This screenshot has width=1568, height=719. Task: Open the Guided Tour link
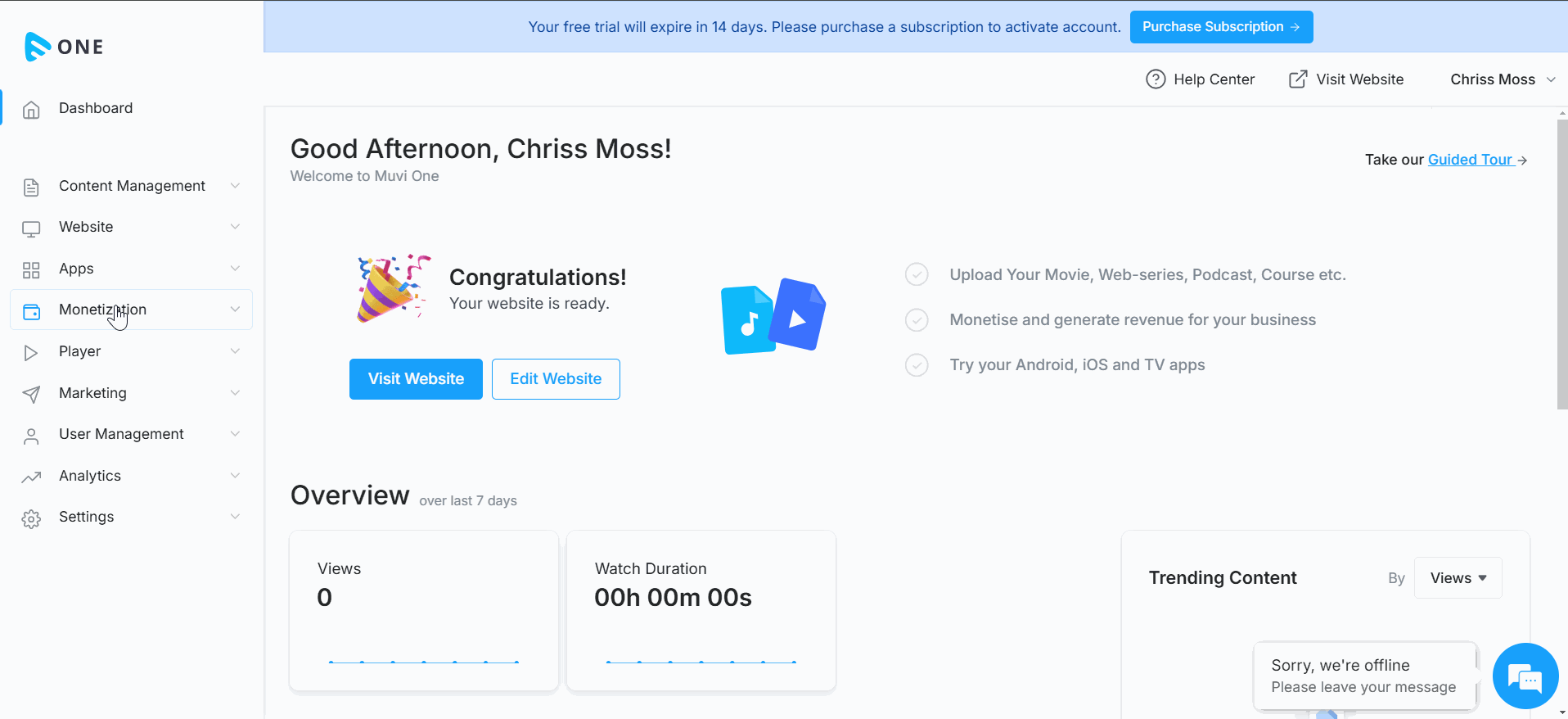[x=1471, y=160]
